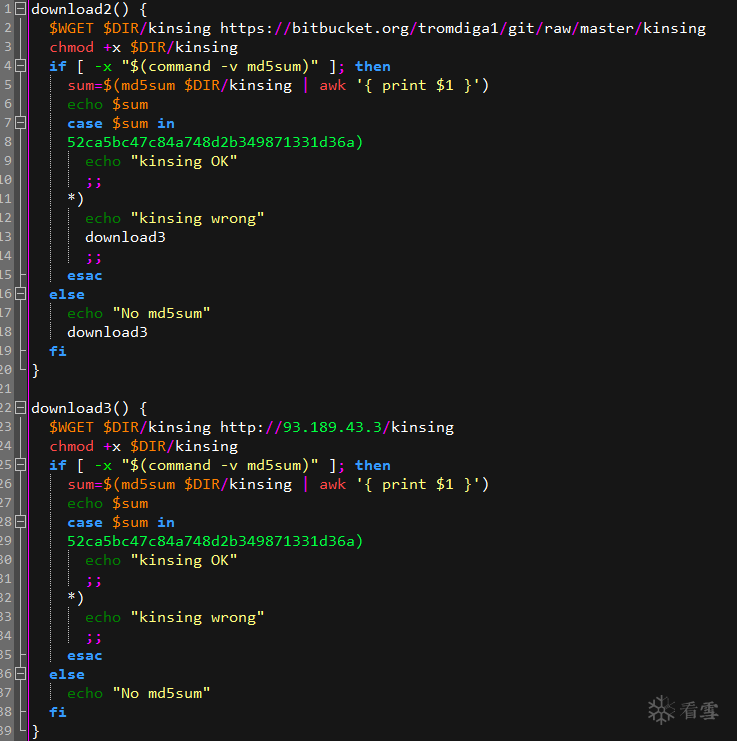The image size is (737, 741).
Task: Click the 'then' keyword on line 25
Action: pos(373,465)
